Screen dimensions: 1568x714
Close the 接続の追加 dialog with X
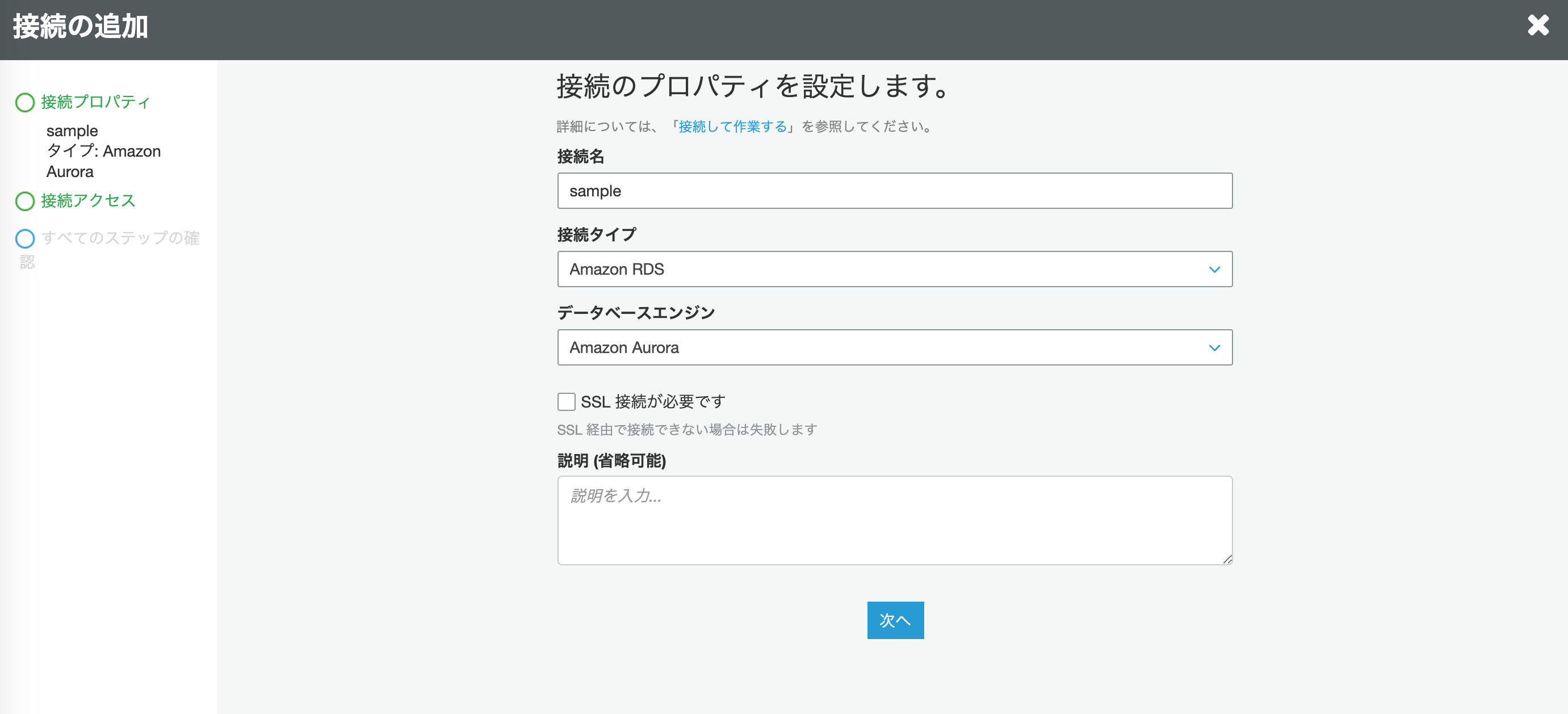tap(1537, 26)
